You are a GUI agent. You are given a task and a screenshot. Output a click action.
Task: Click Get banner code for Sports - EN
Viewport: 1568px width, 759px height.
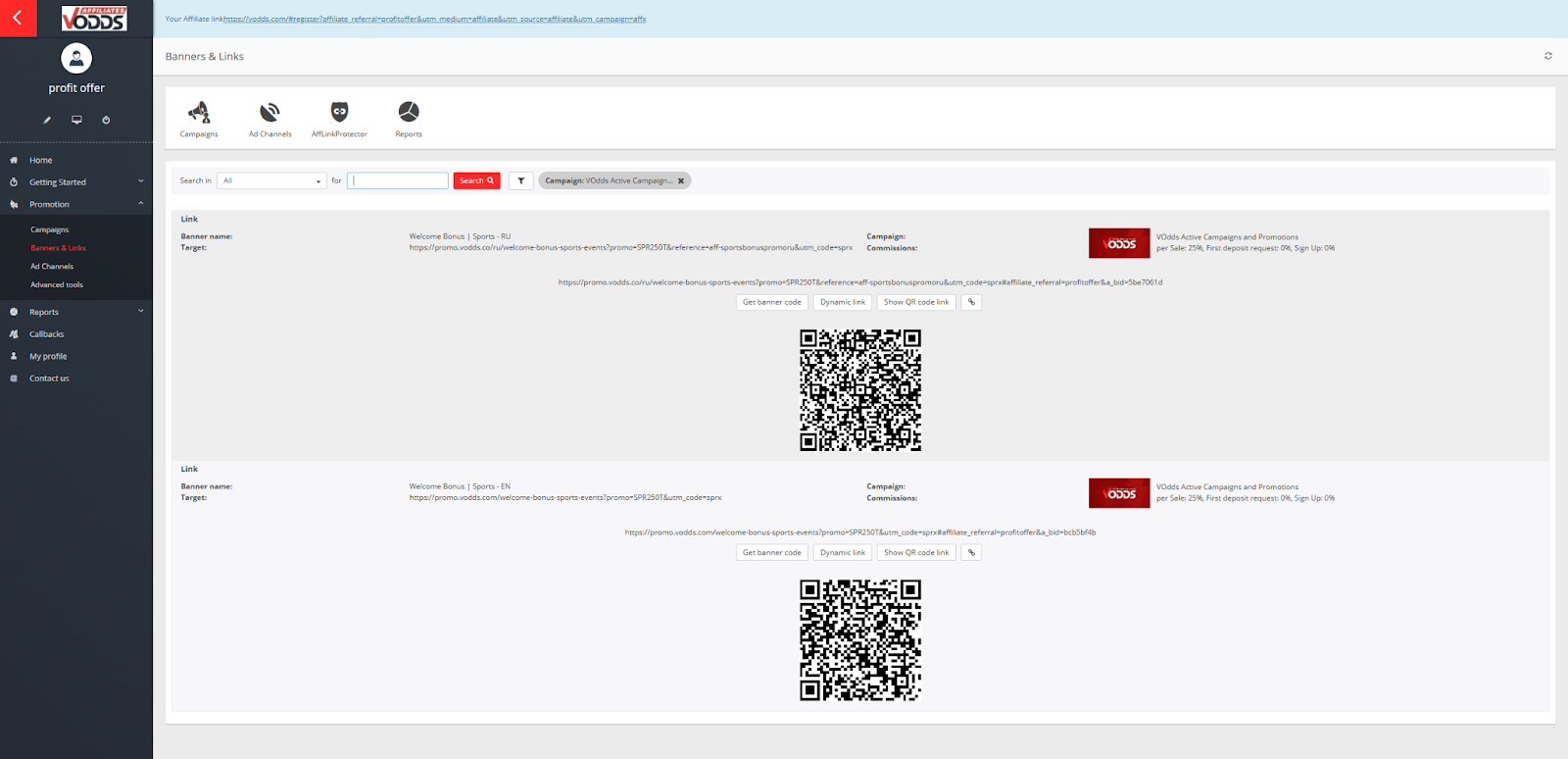772,552
